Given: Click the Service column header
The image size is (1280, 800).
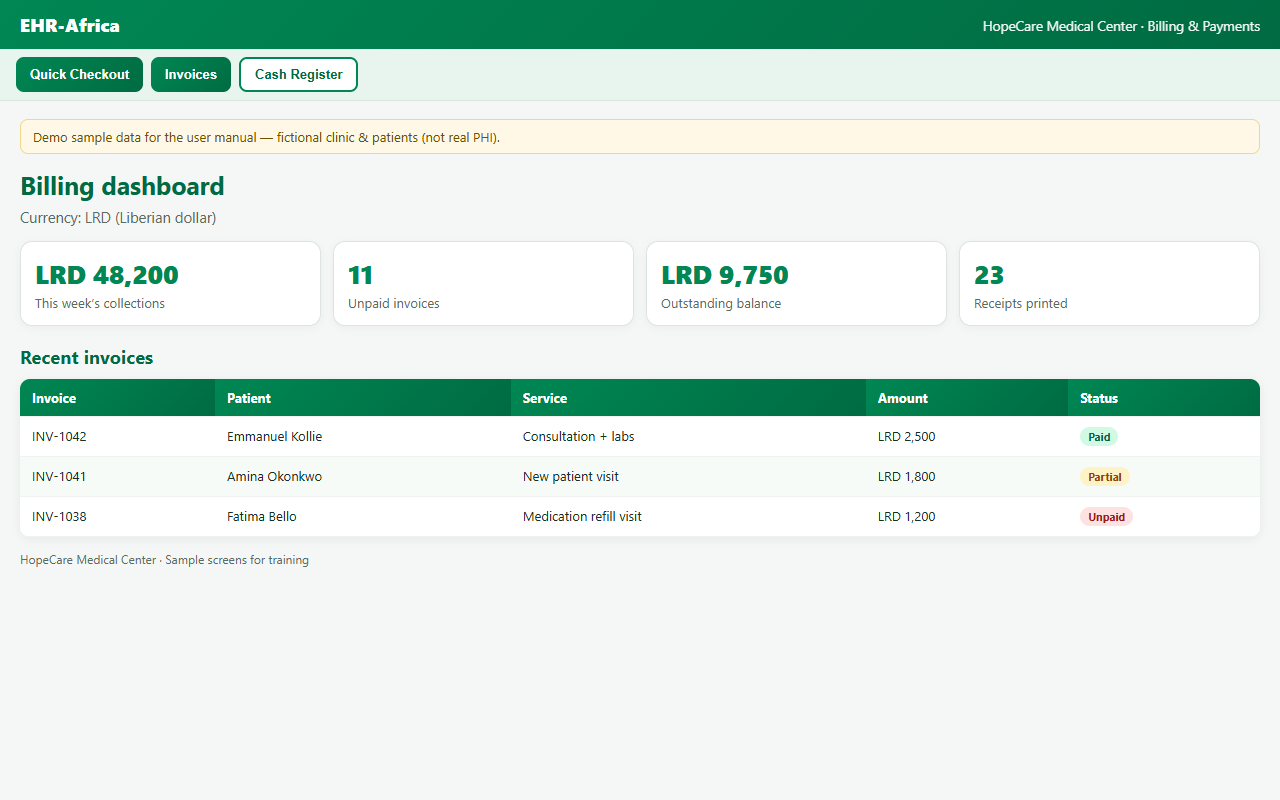Looking at the screenshot, I should pos(688,398).
